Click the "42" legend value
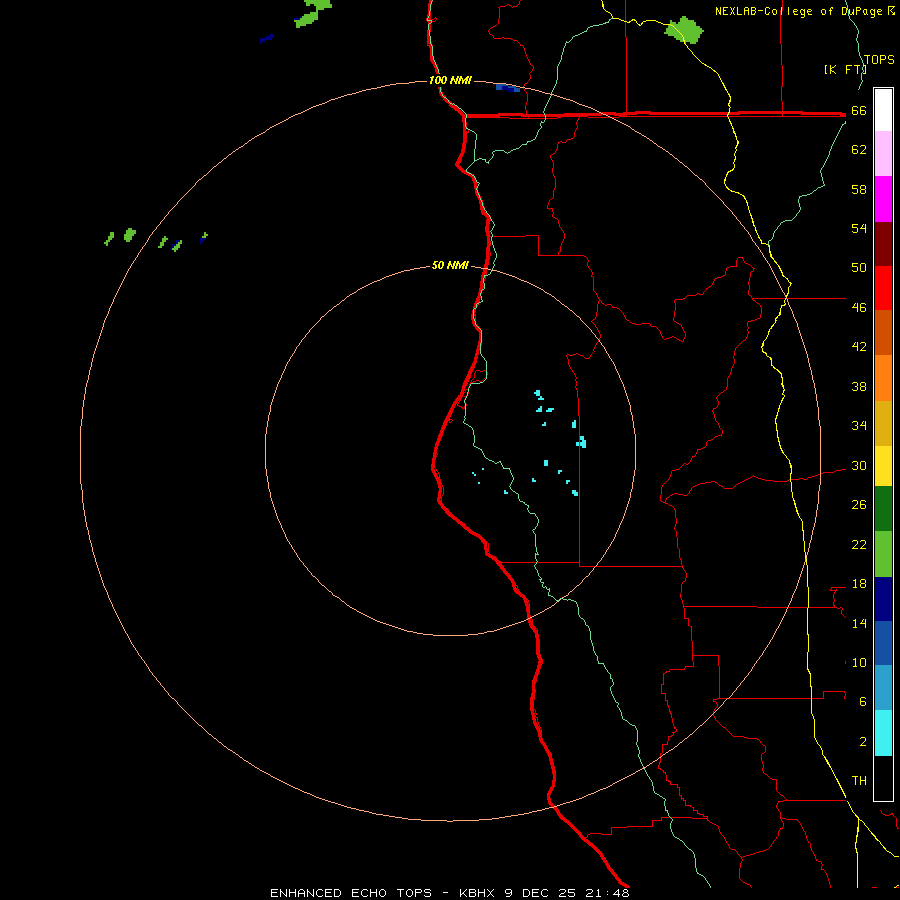900x900 pixels. (x=859, y=346)
